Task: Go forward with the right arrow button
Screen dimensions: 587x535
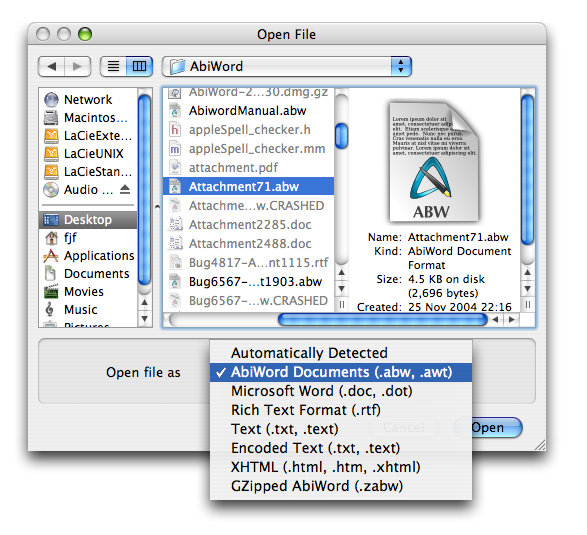Action: (x=77, y=67)
